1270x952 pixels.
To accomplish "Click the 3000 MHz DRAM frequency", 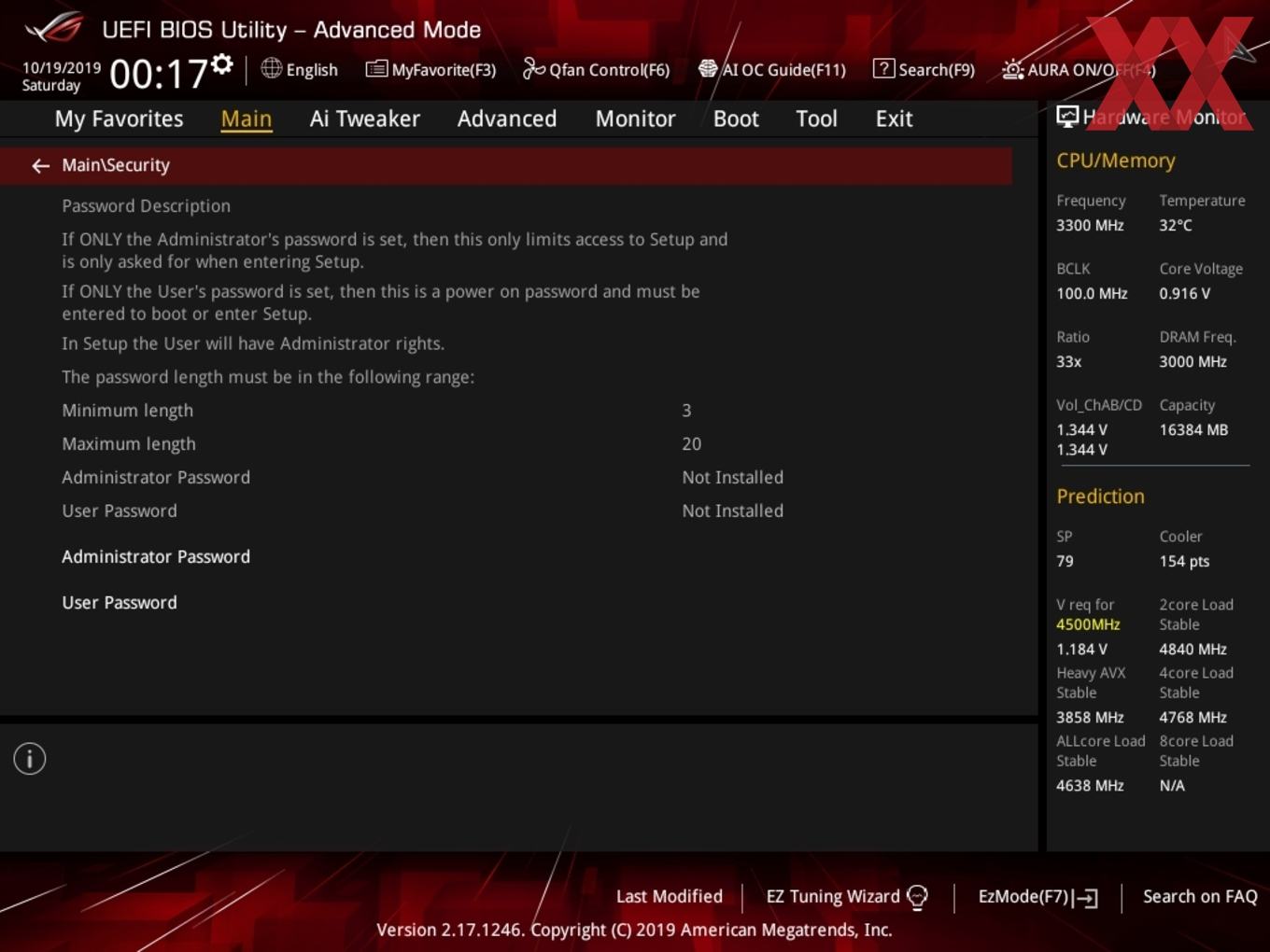I will [1192, 361].
